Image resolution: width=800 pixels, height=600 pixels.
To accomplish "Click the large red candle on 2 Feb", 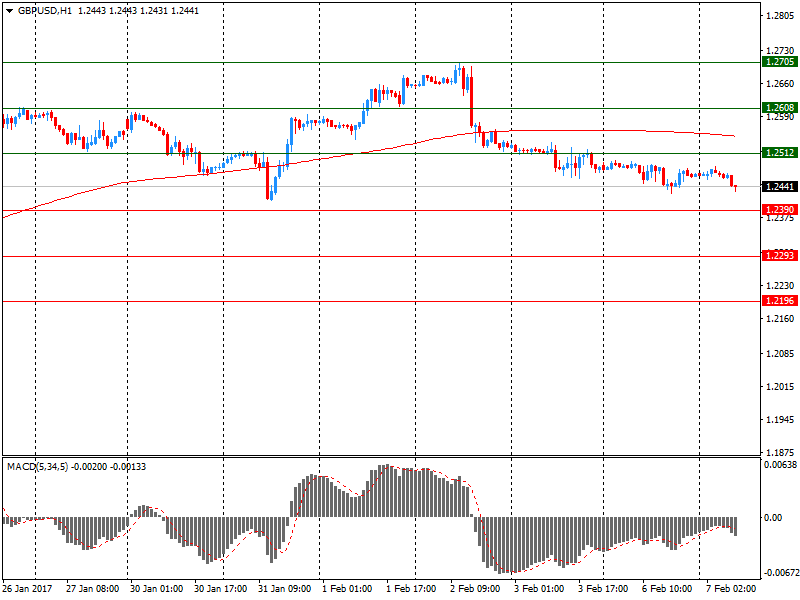I will click(471, 102).
